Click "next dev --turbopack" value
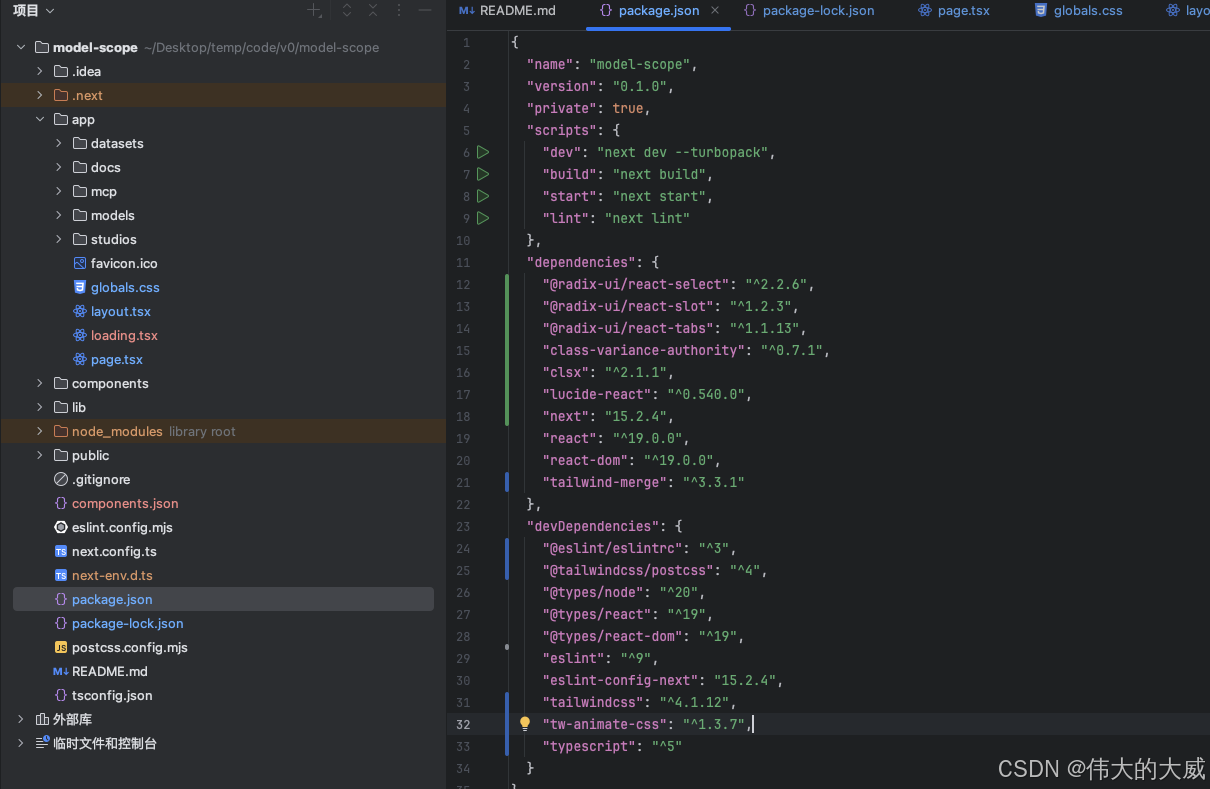The image size is (1210, 789). click(x=683, y=152)
